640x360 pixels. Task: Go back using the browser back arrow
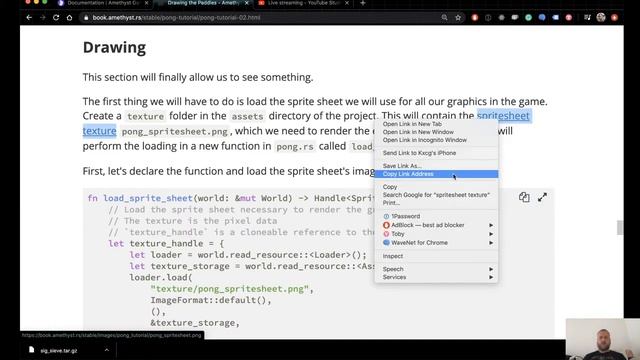pyautogui.click(x=29, y=18)
